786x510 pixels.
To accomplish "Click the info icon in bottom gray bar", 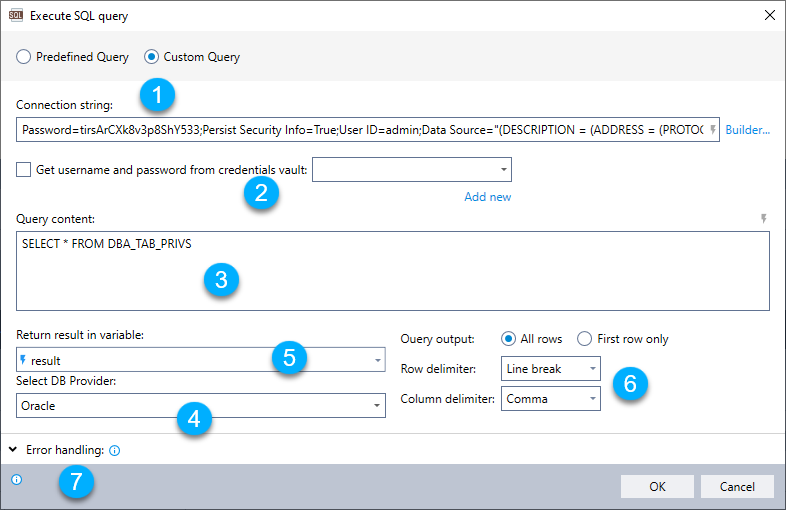I will 16,480.
